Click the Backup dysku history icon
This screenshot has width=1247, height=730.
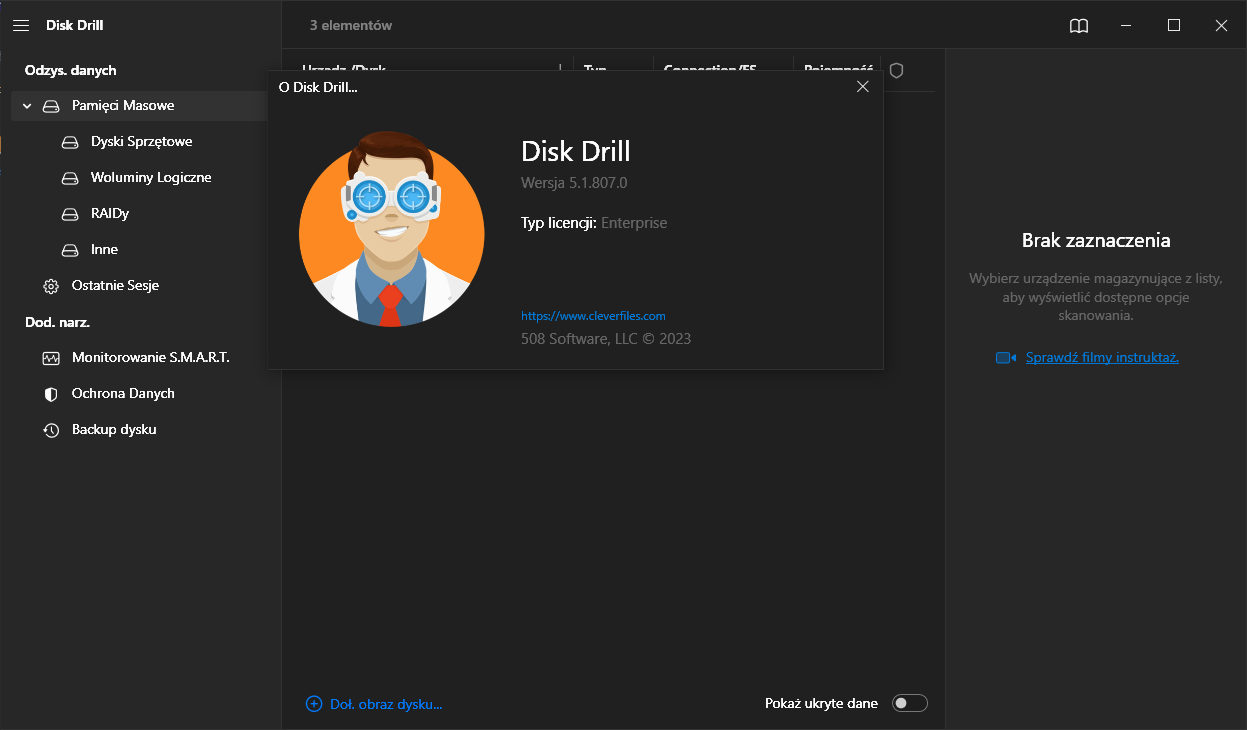coord(51,430)
